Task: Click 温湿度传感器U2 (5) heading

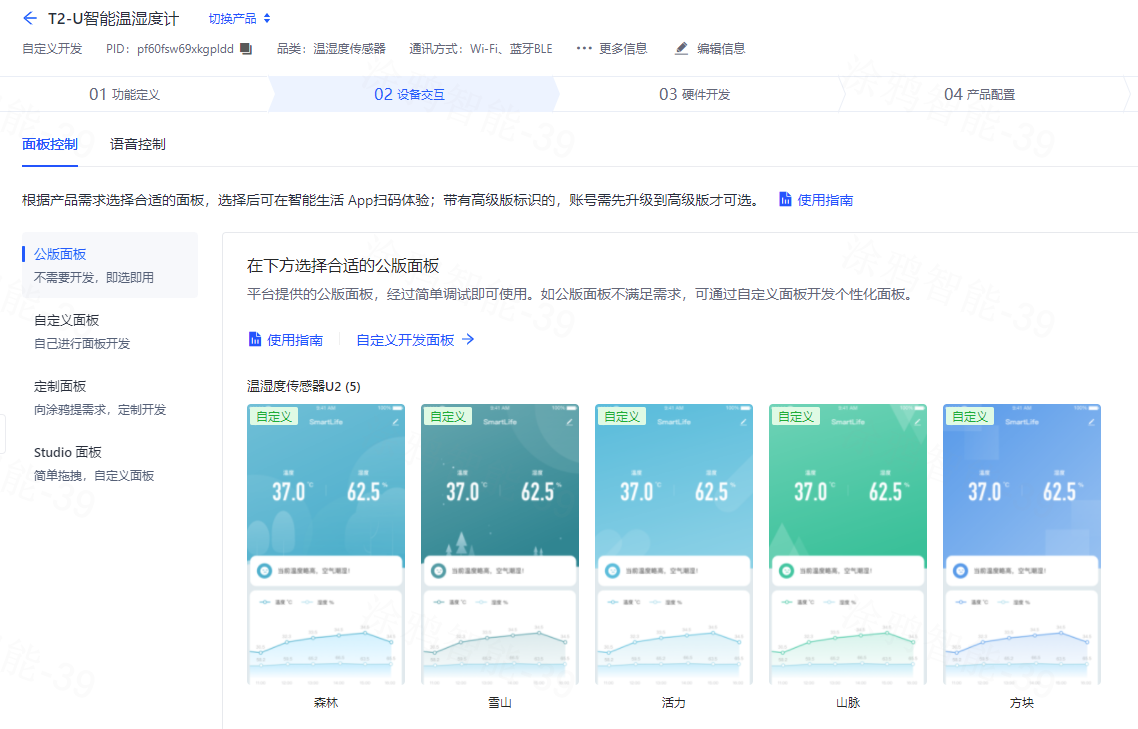Action: click(x=303, y=386)
